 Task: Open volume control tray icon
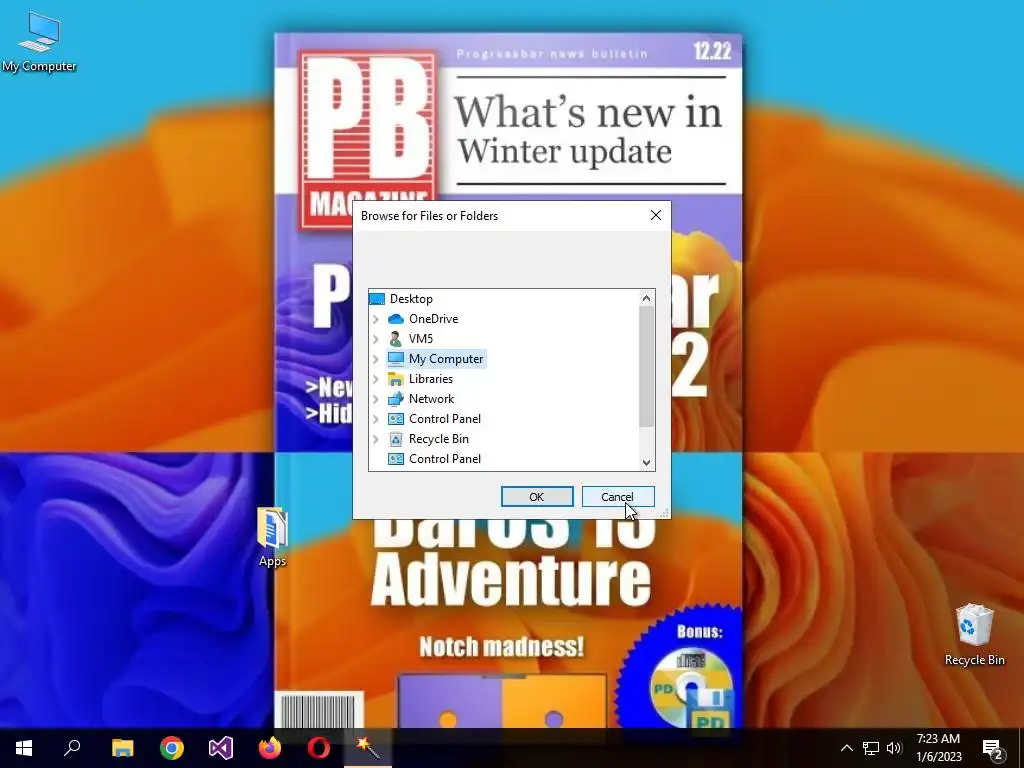click(894, 748)
